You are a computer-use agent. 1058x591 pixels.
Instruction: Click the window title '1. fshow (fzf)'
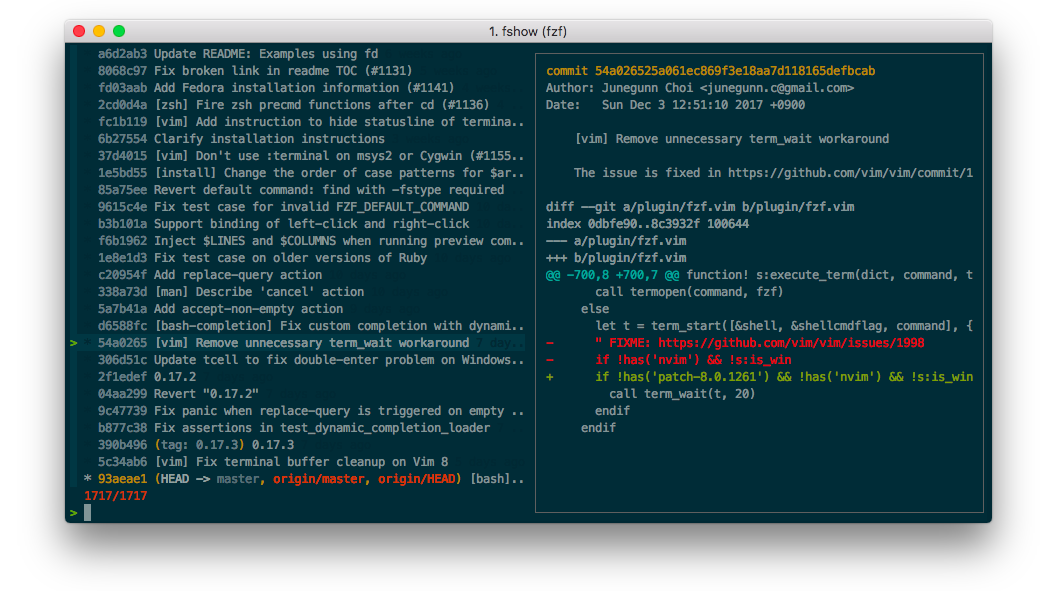coord(528,31)
